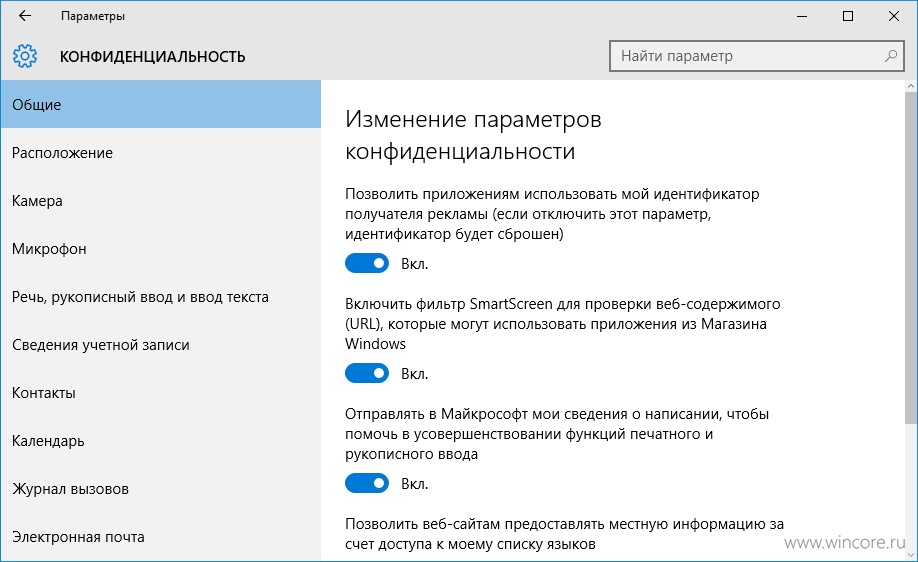Select "Сведения учетной записи" category

[x=160, y=345]
